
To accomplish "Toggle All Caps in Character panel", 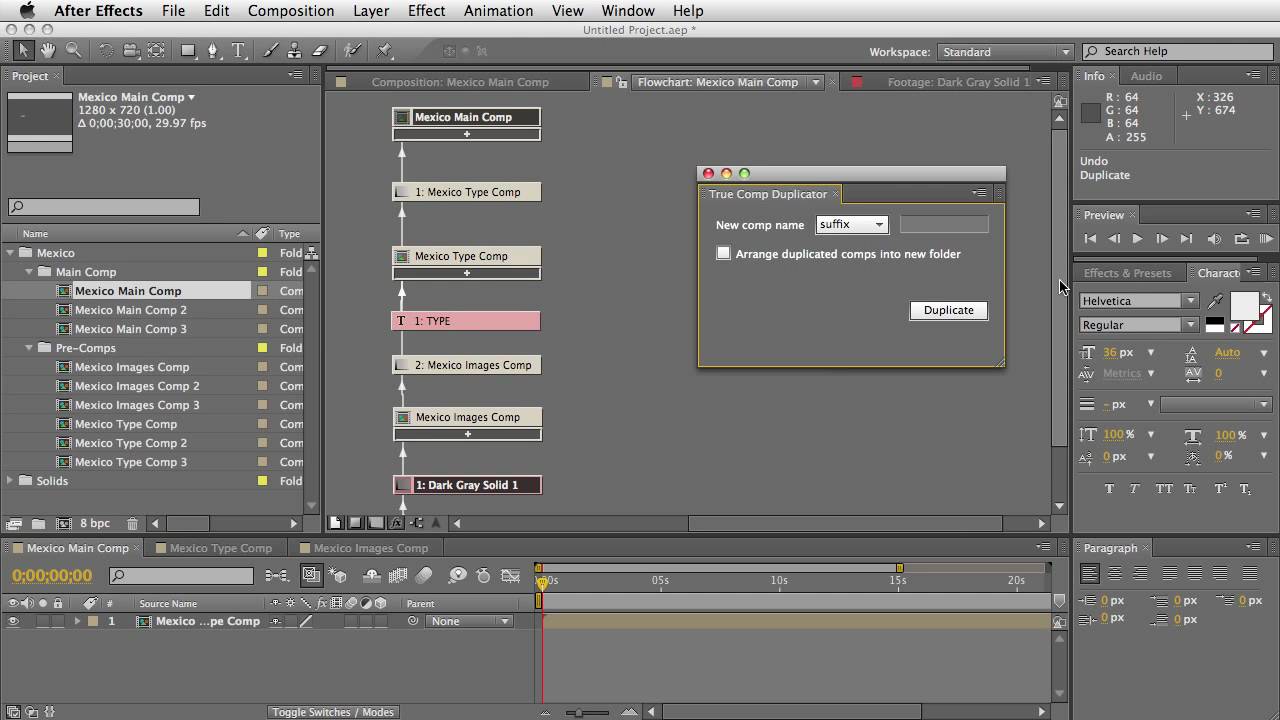I will pyautogui.click(x=1164, y=489).
